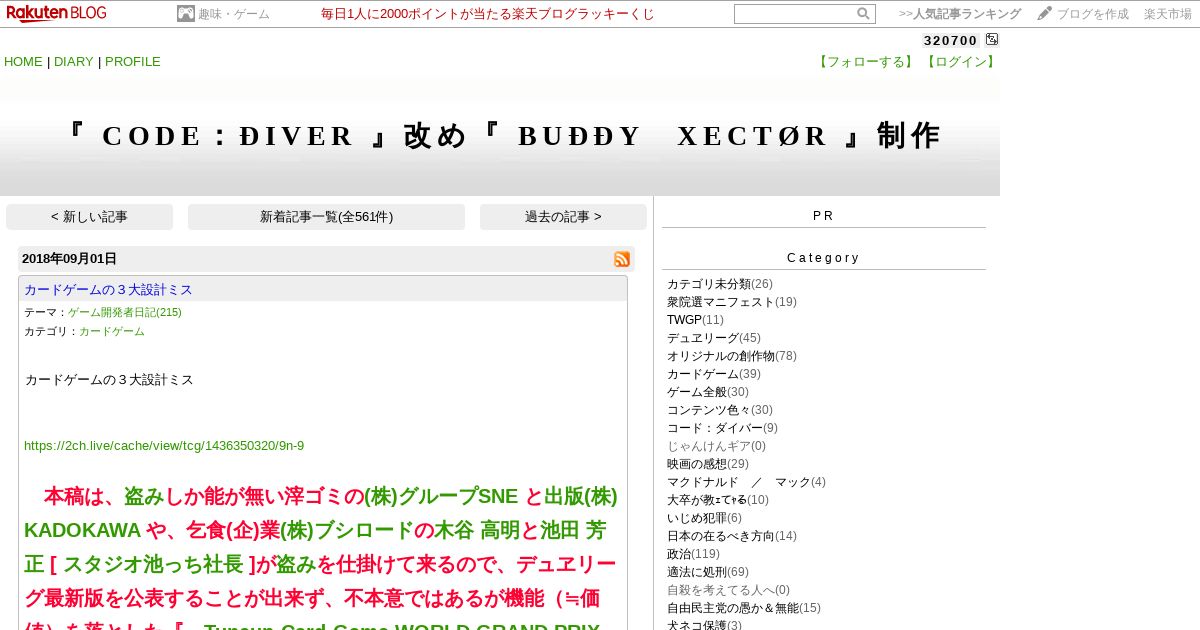Open category 大卒が教ｪてゃる(10)
The height and width of the screenshot is (630, 1200).
tap(718, 500)
